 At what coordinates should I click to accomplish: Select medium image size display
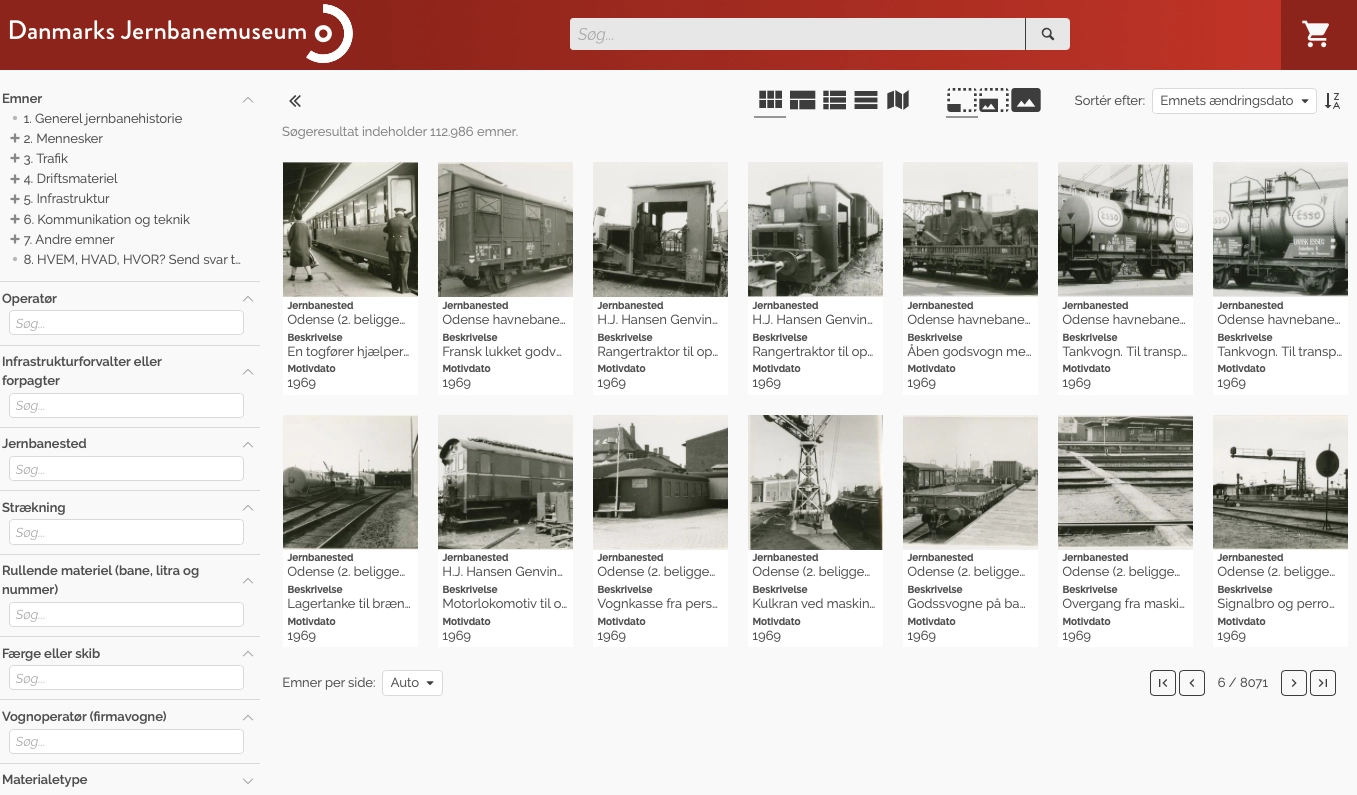[993, 100]
